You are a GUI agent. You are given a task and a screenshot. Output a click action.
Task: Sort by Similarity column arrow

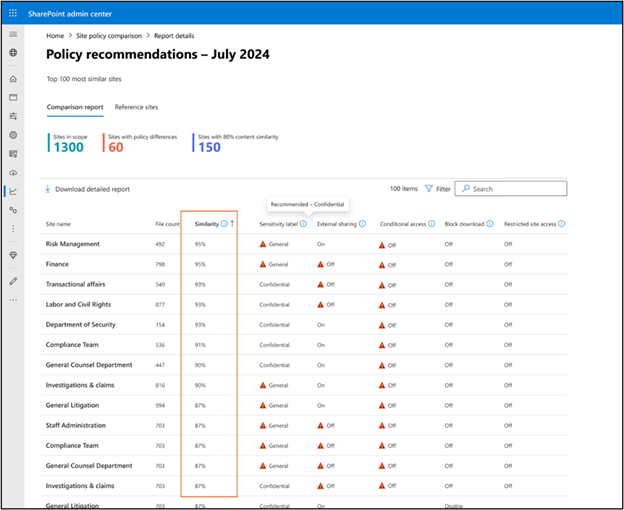click(232, 224)
